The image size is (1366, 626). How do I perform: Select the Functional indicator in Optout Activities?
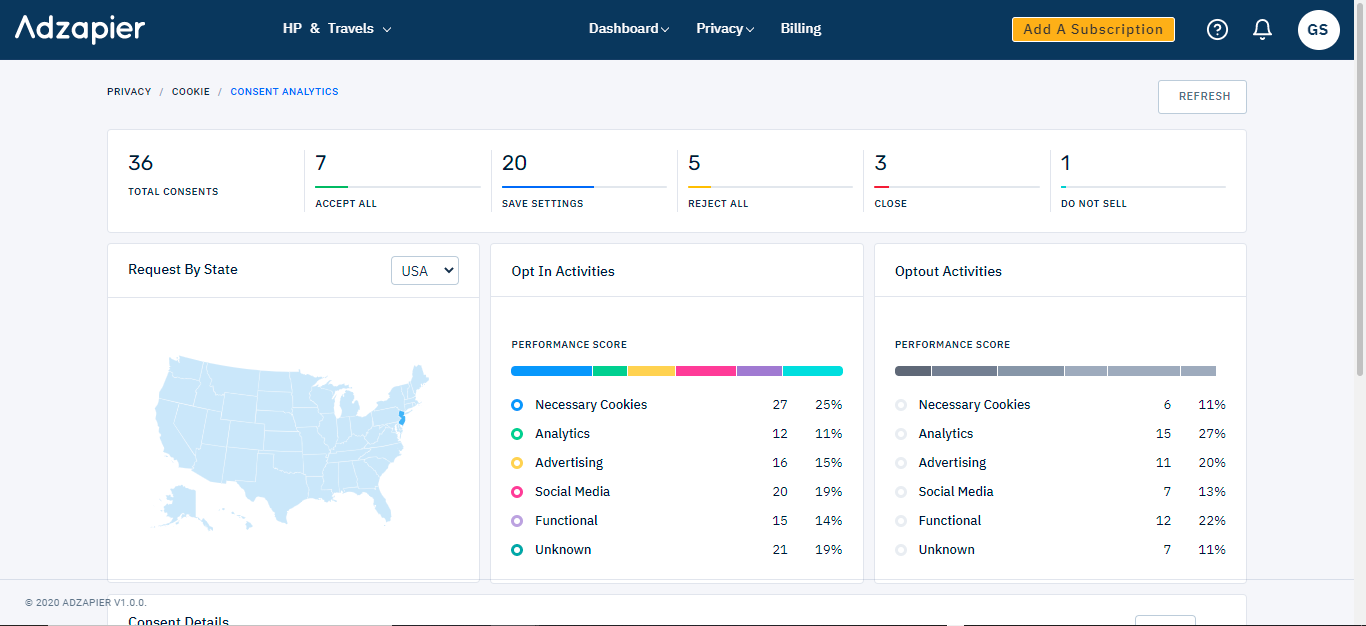point(900,520)
